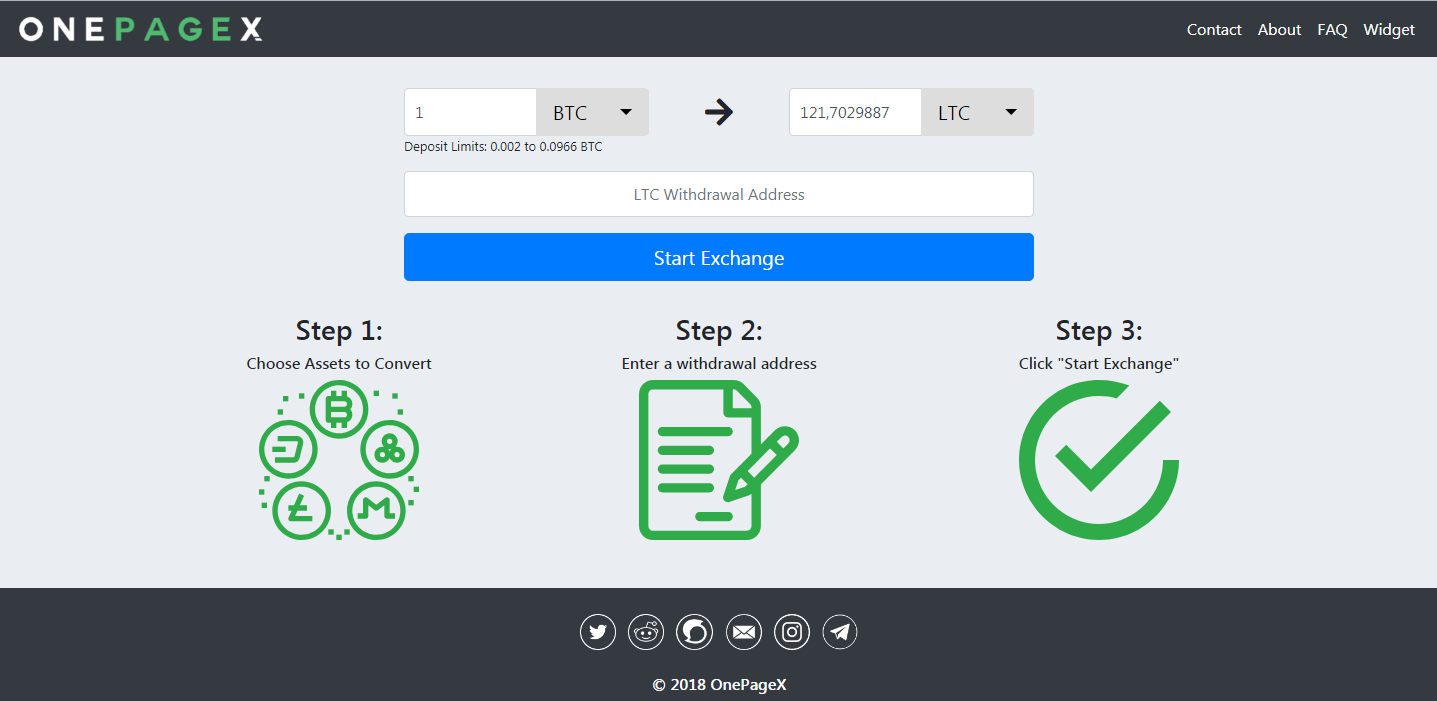This screenshot has width=1437, height=701.
Task: Click the LTC Withdrawal Address field
Action: pyautogui.click(x=719, y=194)
